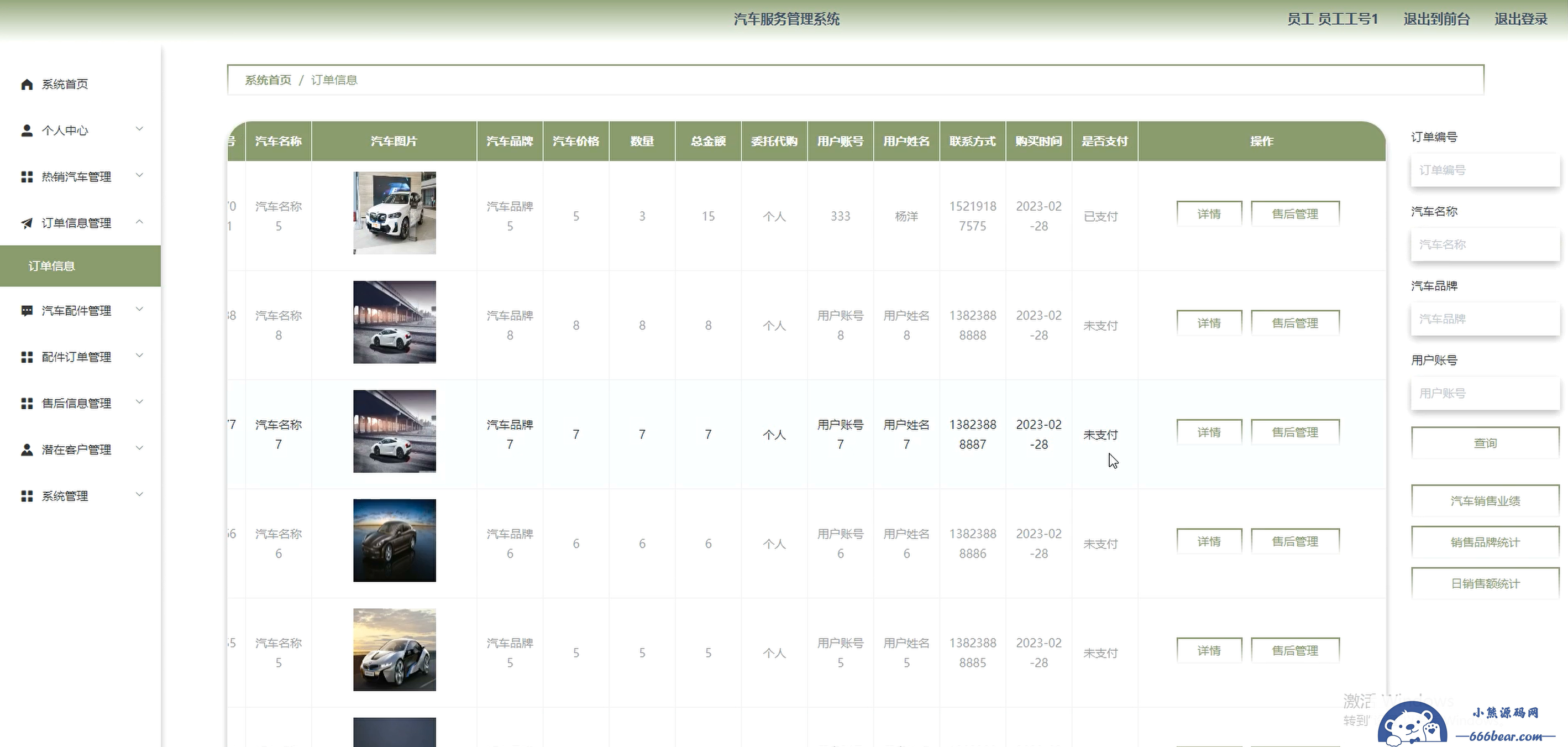
Task: Click the grid icon beside 售后信息管理
Action: (27, 403)
